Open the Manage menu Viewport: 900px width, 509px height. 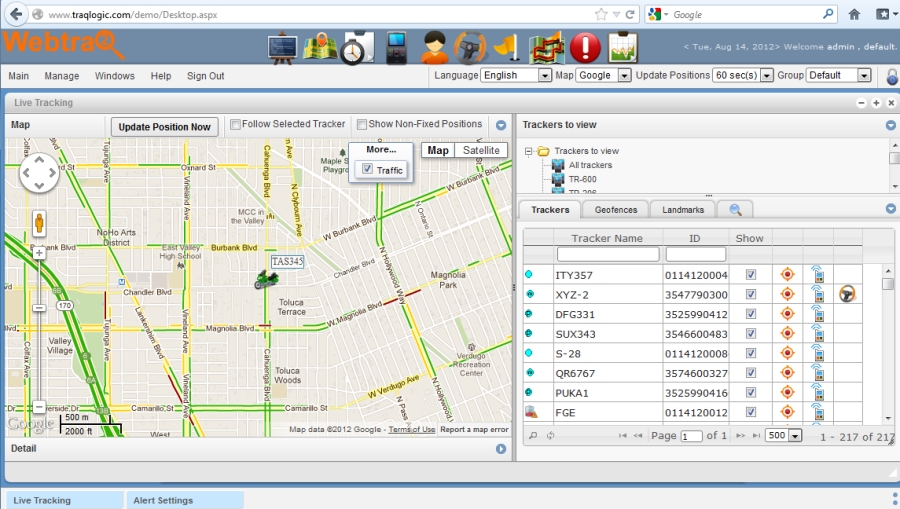click(62, 76)
